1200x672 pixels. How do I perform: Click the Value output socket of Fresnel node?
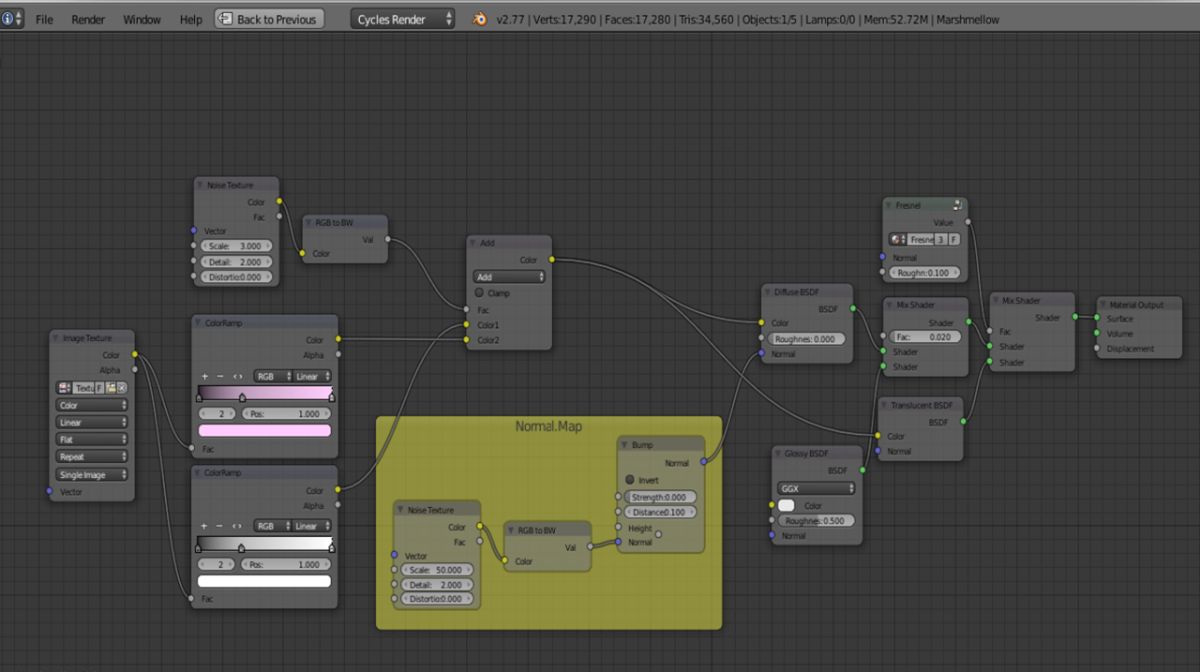(967, 222)
